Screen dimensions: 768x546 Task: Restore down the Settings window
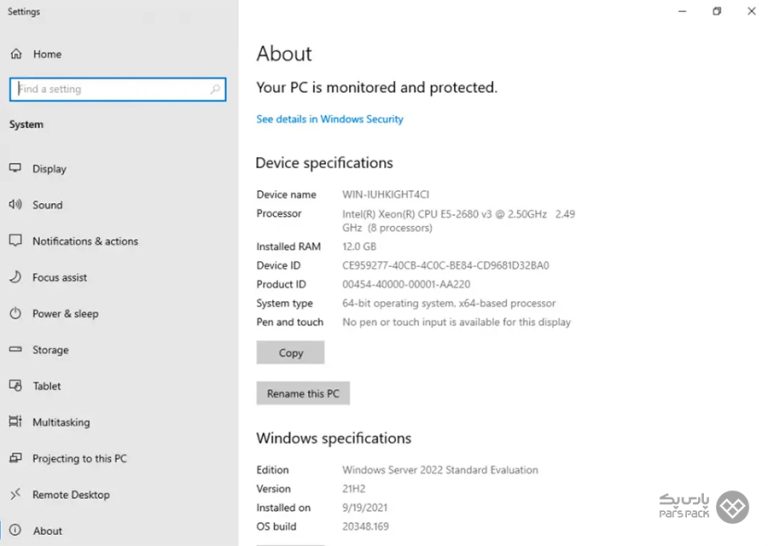[717, 11]
